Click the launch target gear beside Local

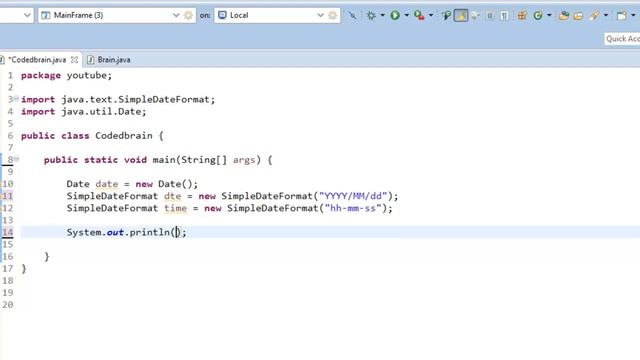point(333,16)
